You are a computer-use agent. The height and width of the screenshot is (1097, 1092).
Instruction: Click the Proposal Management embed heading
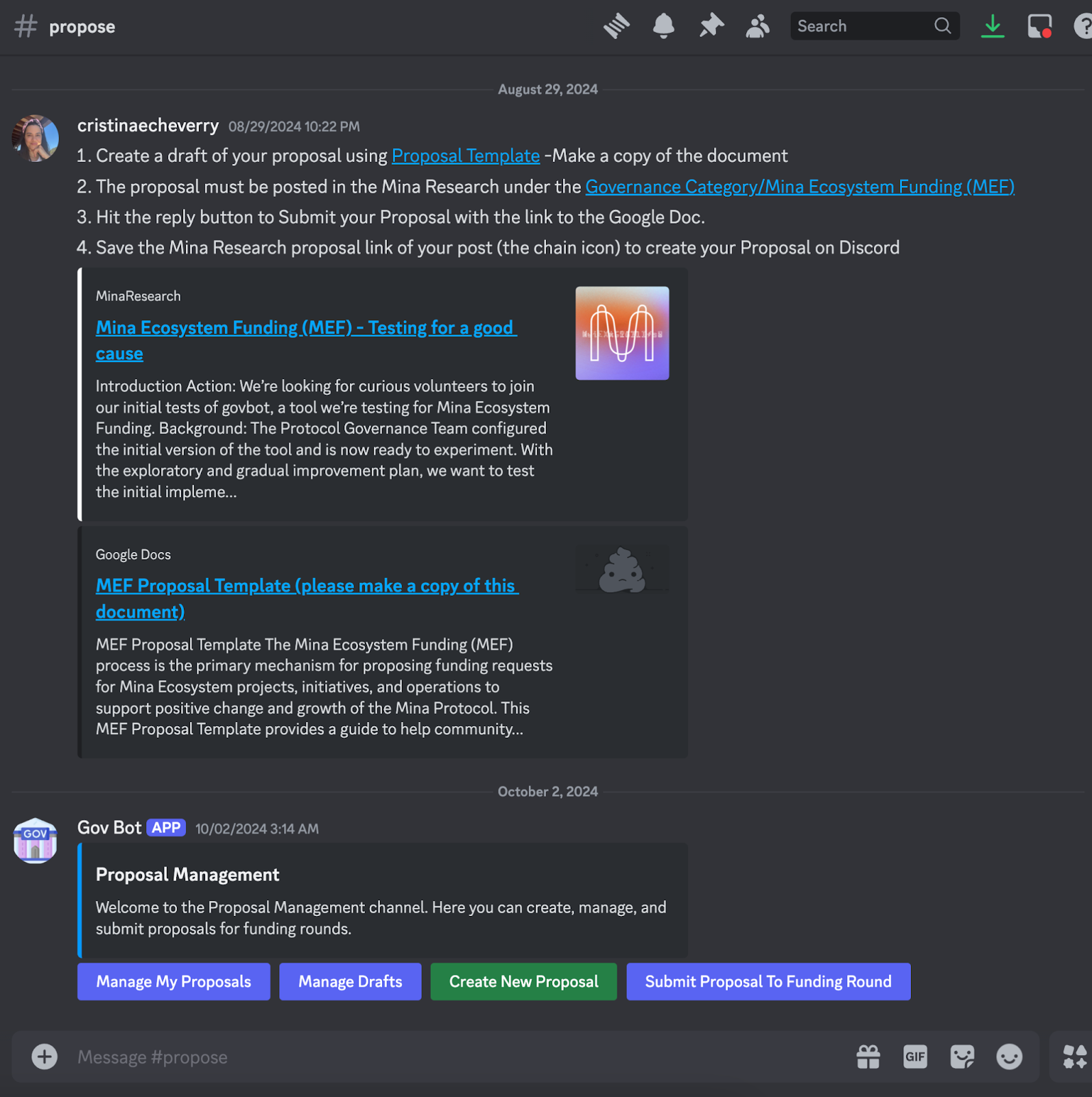[x=187, y=875]
